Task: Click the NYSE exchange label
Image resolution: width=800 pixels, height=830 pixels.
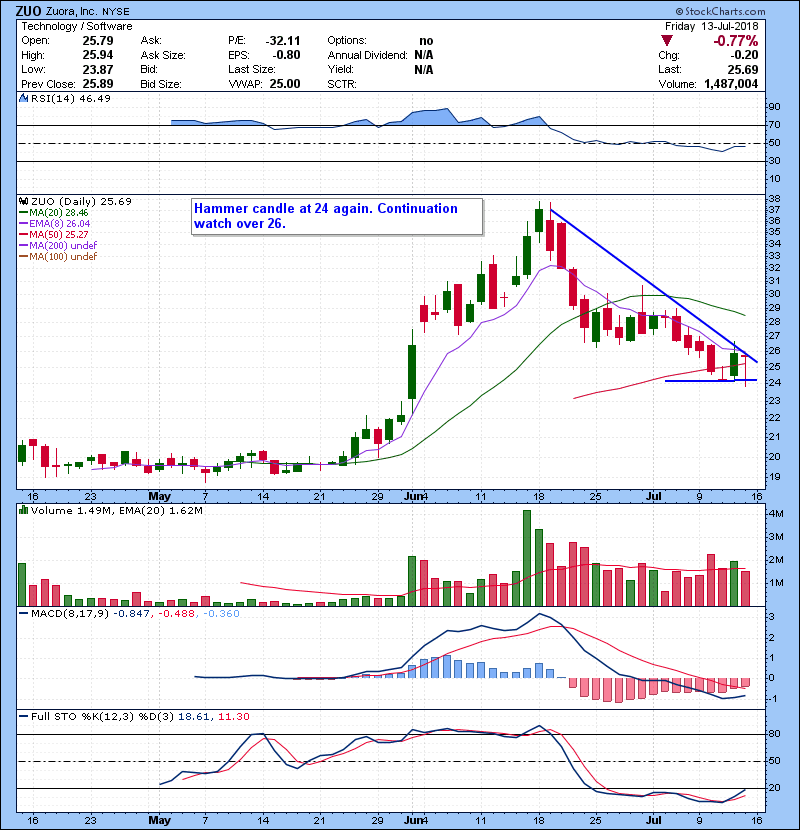Action: pos(115,12)
